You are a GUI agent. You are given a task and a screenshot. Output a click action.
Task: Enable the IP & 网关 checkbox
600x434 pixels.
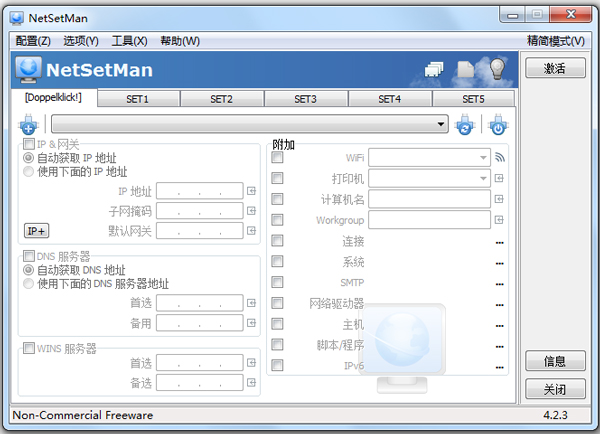29,144
